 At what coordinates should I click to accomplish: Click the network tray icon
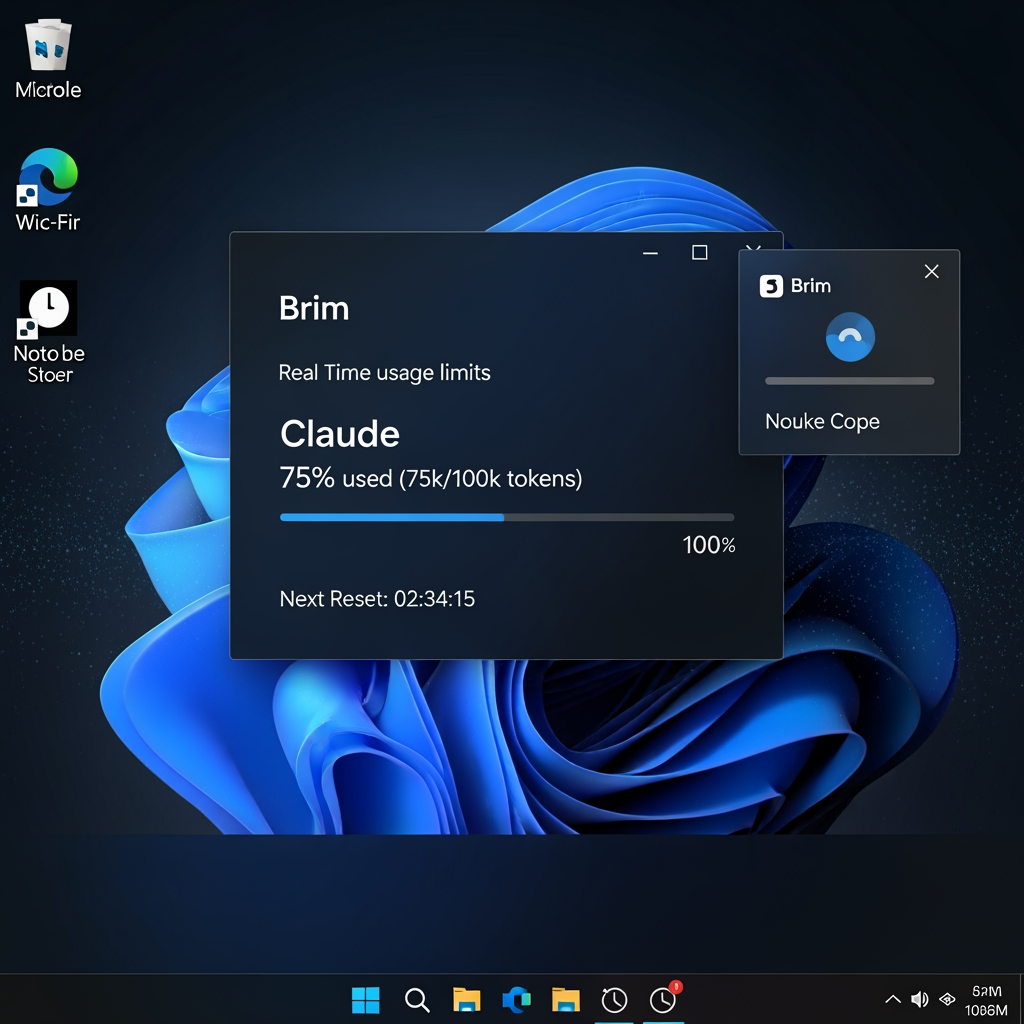click(x=947, y=999)
